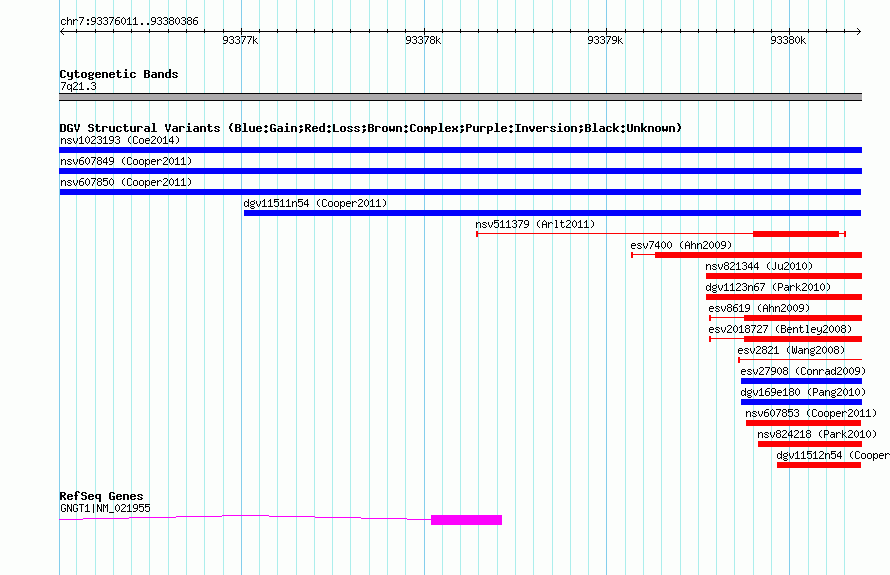Click the 93378k ruler tick label

423,40
